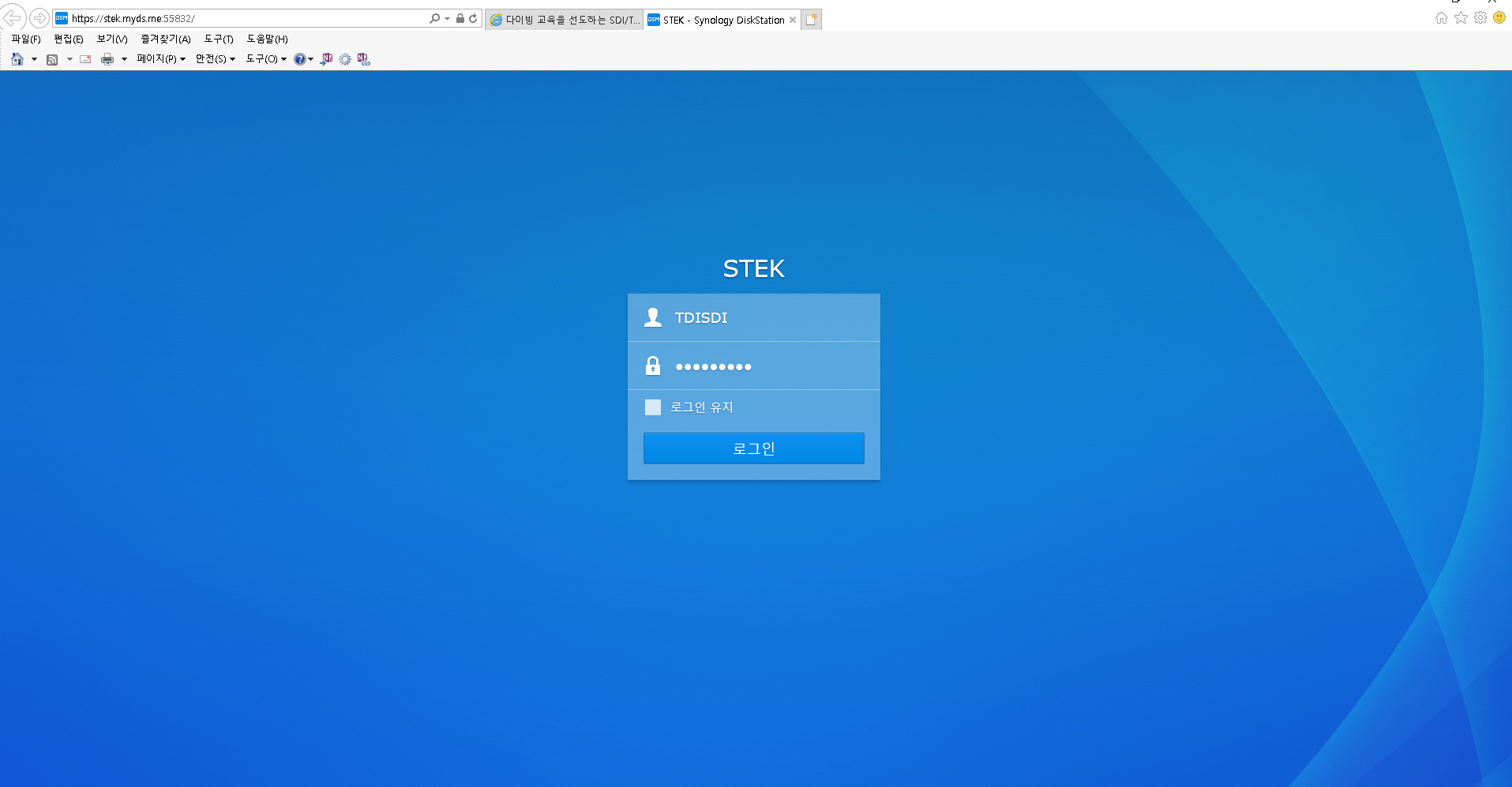1512x787 pixels.
Task: Click the user silhouette icon in login form
Action: pos(653,317)
